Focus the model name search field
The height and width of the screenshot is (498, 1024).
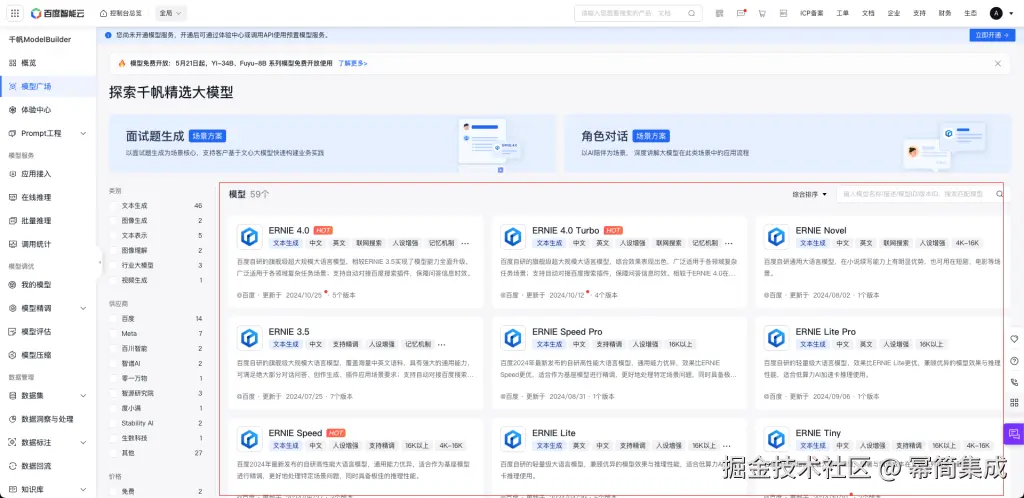tap(921, 194)
